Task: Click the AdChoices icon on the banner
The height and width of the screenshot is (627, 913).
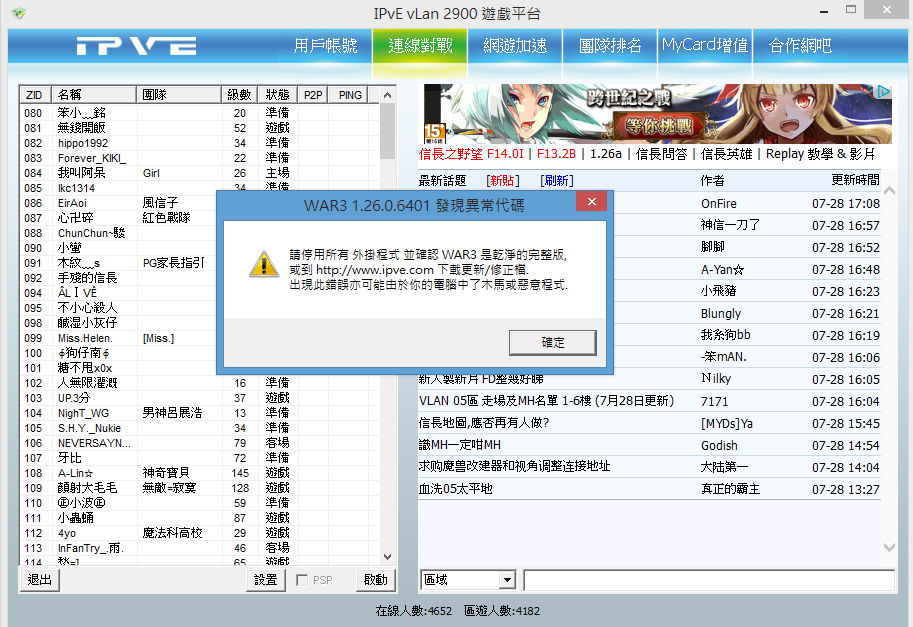Action: (x=884, y=91)
